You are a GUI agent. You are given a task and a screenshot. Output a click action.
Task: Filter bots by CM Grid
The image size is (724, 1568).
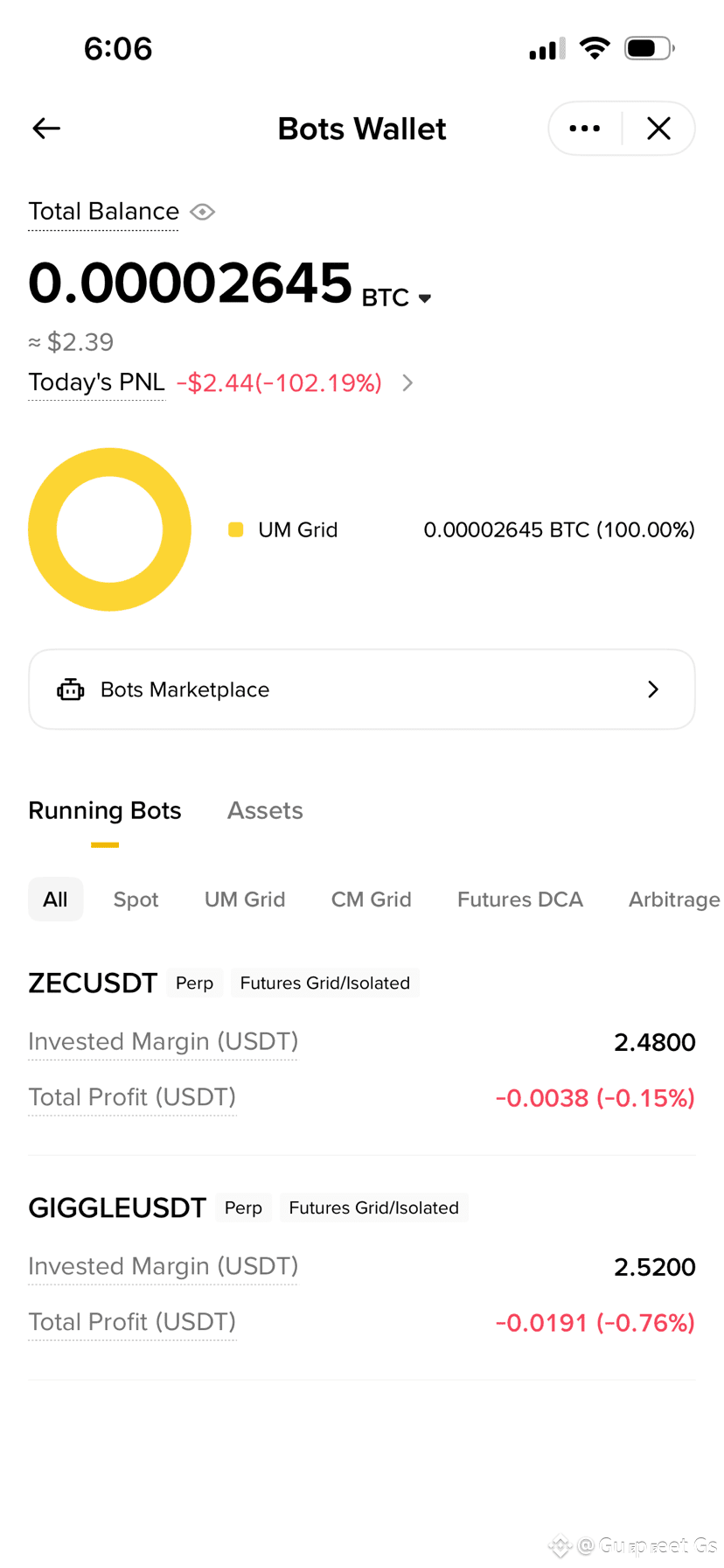click(371, 899)
